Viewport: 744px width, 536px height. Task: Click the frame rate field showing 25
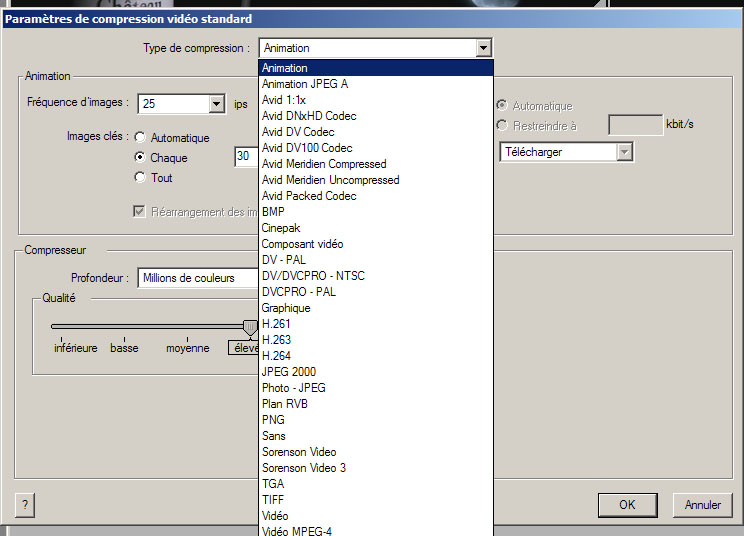[174, 104]
